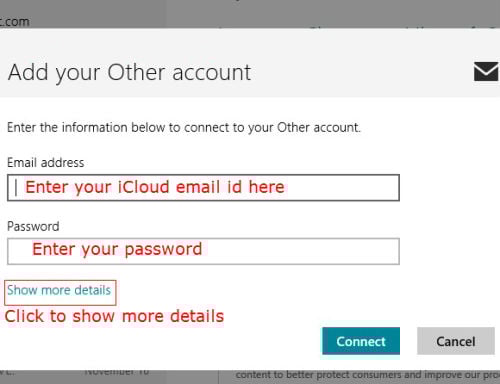Cancel adding the Other account
500x384 pixels.
coord(456,341)
